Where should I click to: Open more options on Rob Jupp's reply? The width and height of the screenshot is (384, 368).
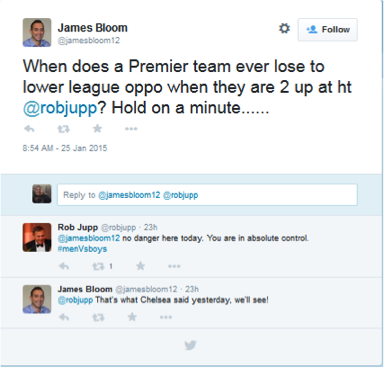coord(174,266)
